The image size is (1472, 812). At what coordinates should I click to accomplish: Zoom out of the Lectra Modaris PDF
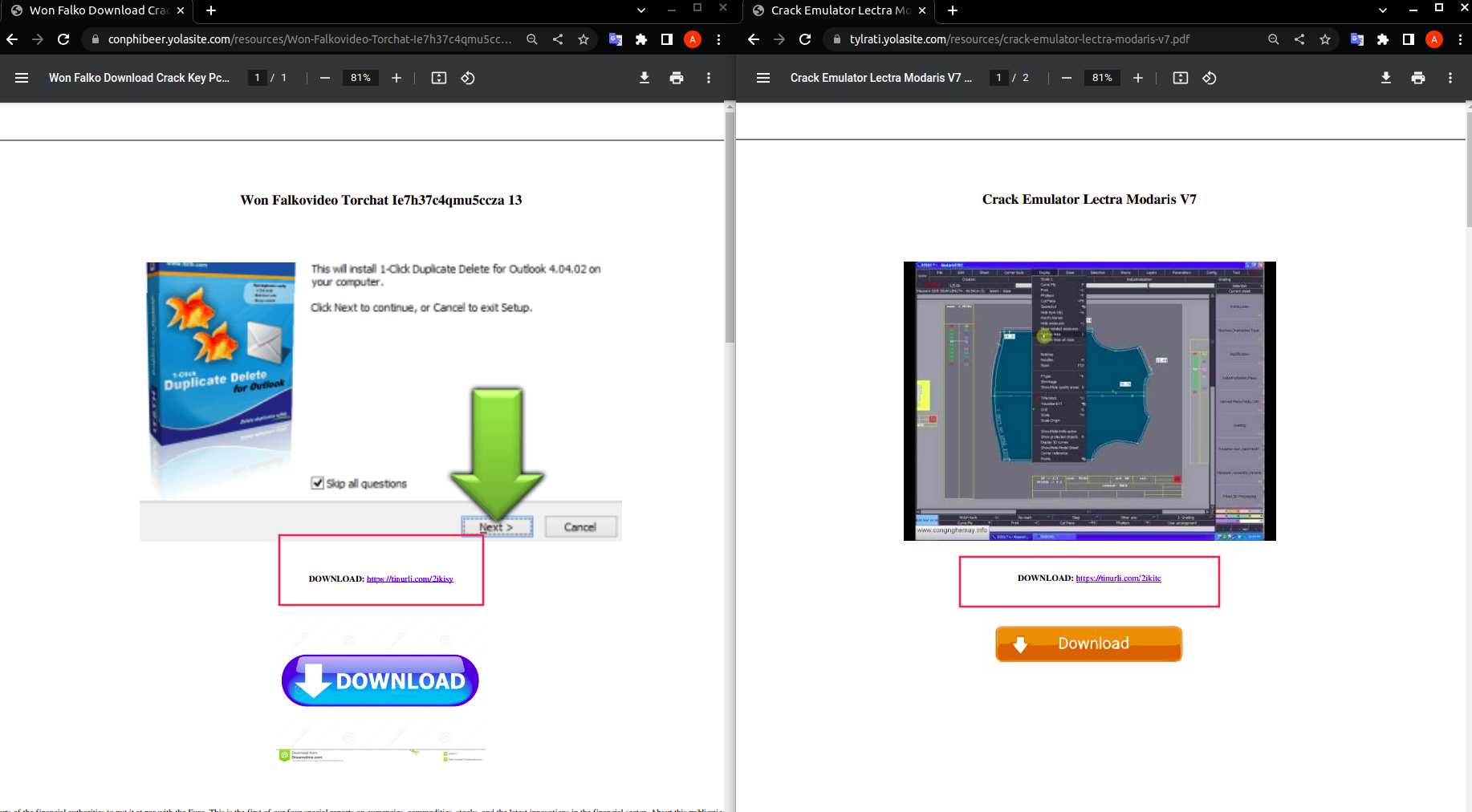pos(1067,78)
